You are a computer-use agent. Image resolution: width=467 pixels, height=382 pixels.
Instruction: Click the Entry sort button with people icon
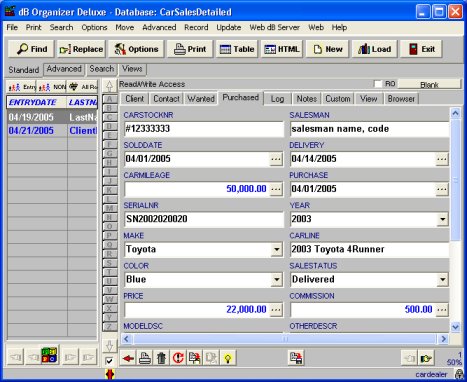[x=22, y=87]
